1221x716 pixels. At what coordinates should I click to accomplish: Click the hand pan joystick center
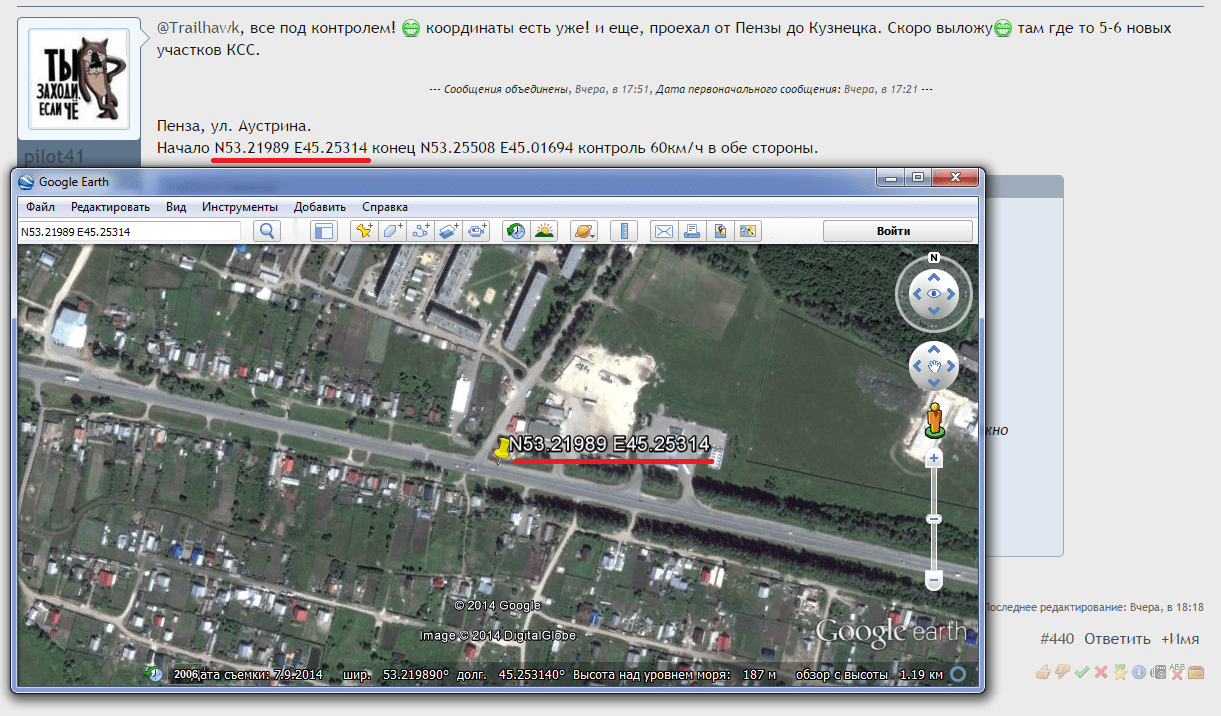(x=934, y=367)
